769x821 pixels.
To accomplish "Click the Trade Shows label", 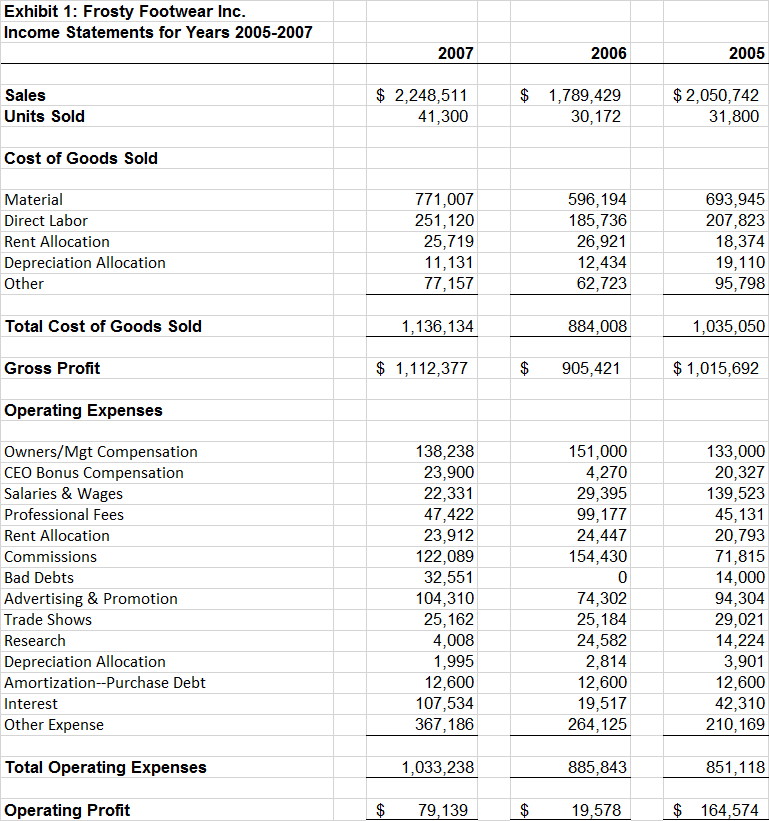I will pyautogui.click(x=48, y=619).
